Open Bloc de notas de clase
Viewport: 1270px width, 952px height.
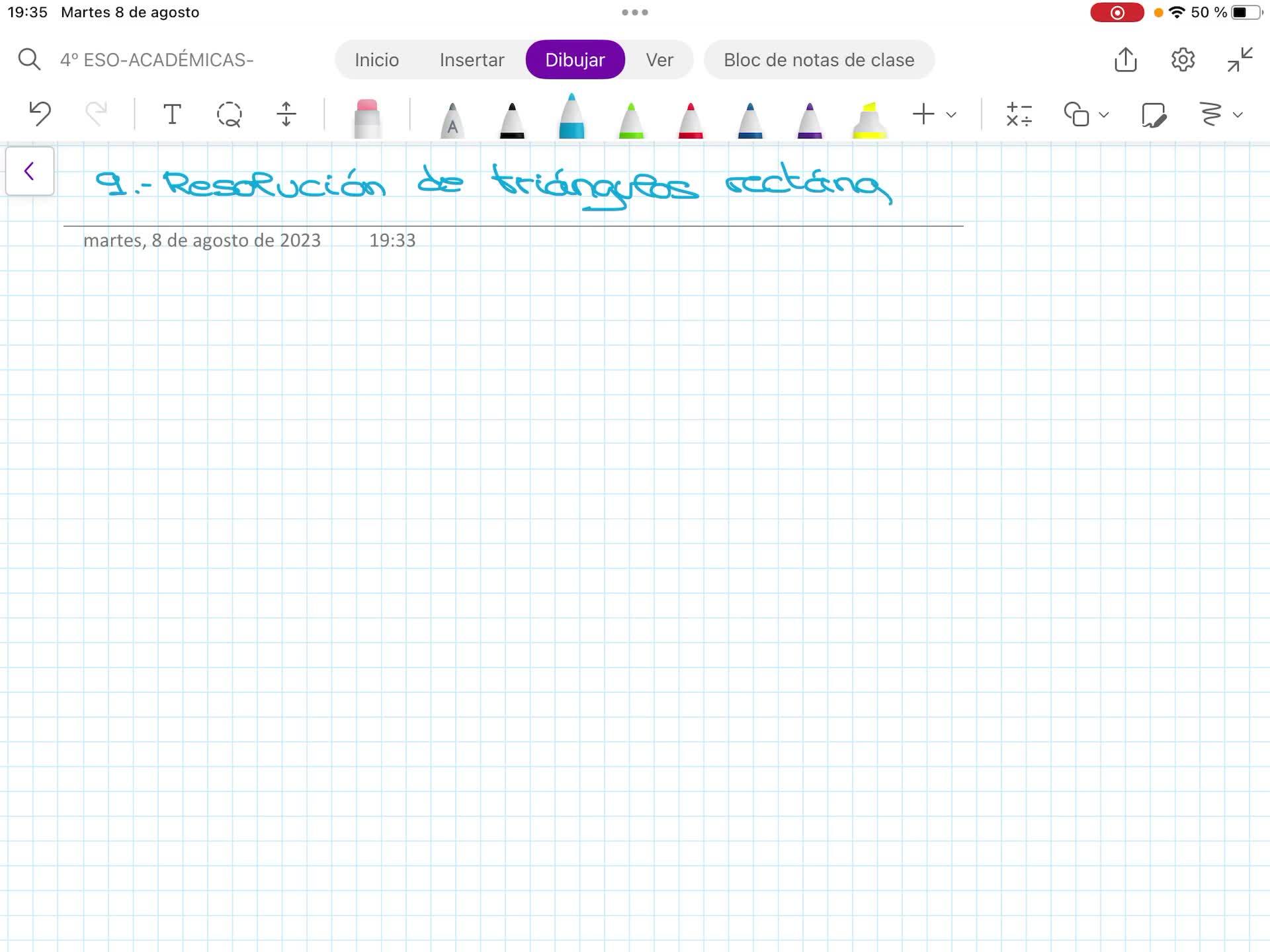click(x=819, y=60)
